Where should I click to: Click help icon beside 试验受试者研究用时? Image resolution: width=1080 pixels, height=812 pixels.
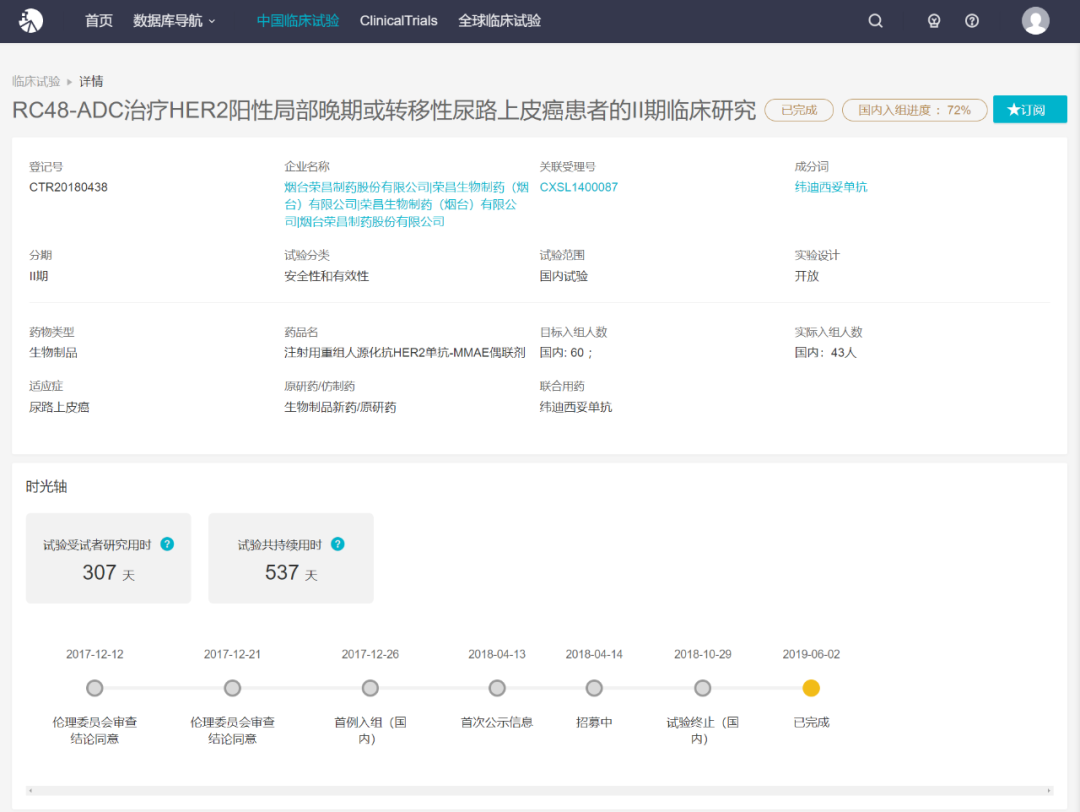pos(167,544)
